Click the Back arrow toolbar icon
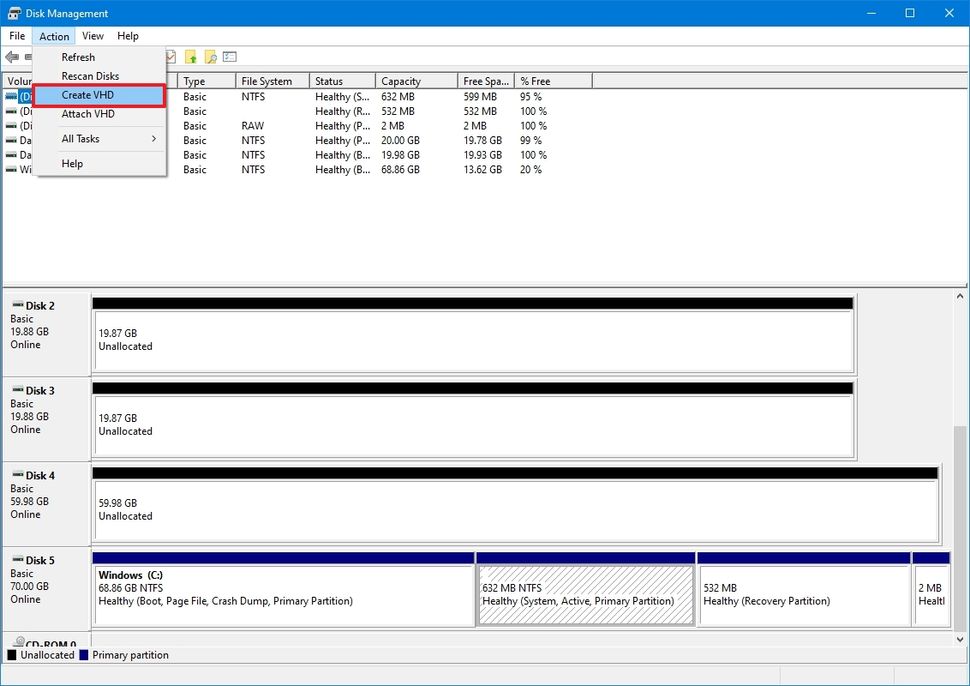The width and height of the screenshot is (970, 686). pos(12,57)
